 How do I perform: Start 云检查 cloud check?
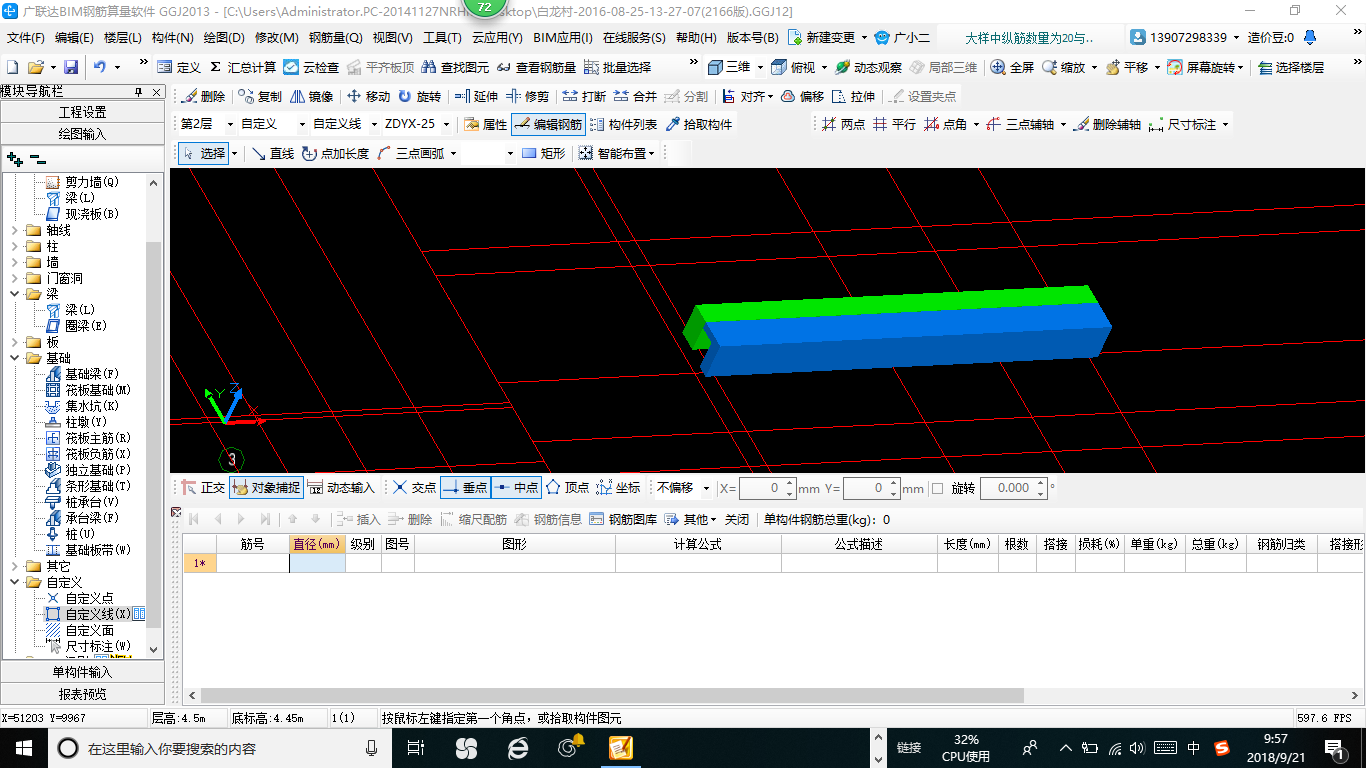point(311,67)
